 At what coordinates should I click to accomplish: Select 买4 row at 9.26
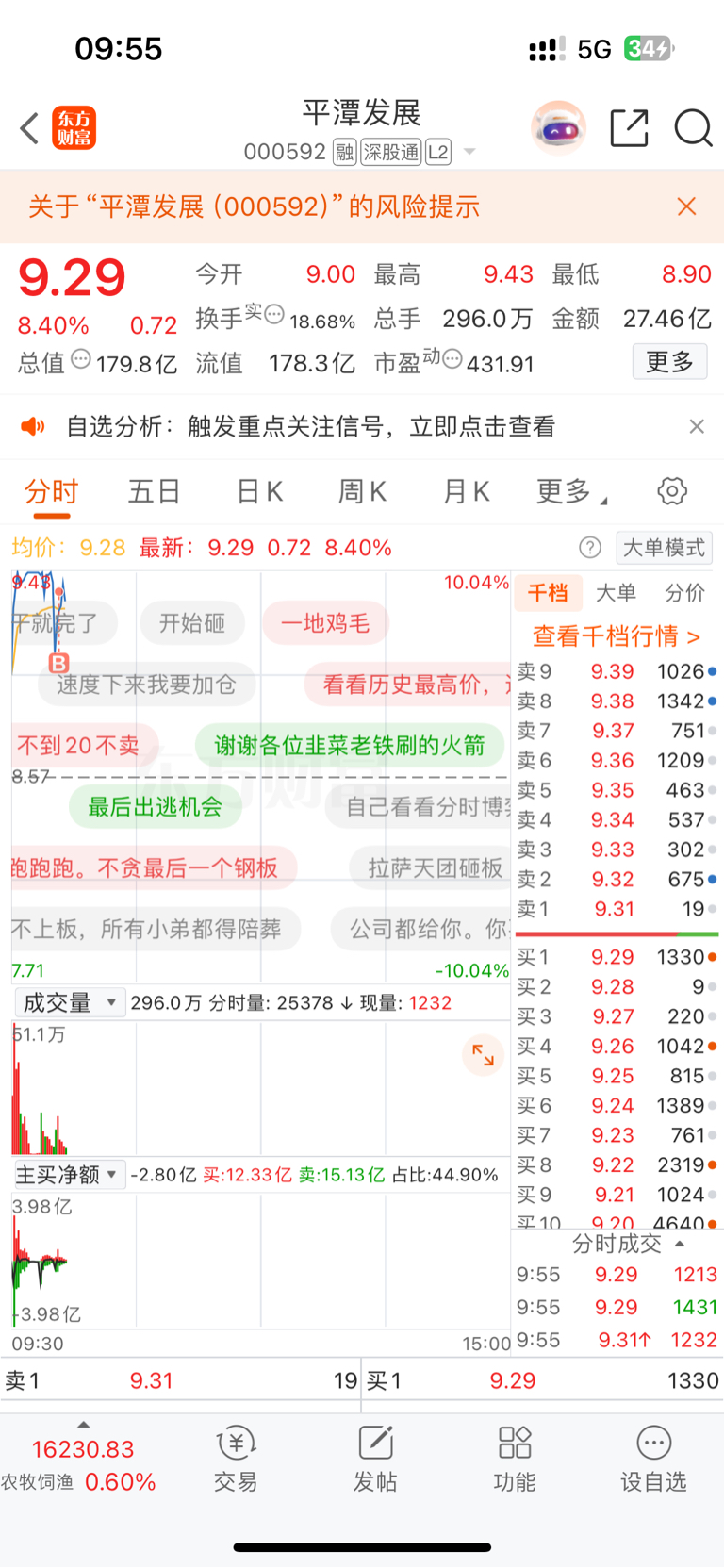point(617,1047)
